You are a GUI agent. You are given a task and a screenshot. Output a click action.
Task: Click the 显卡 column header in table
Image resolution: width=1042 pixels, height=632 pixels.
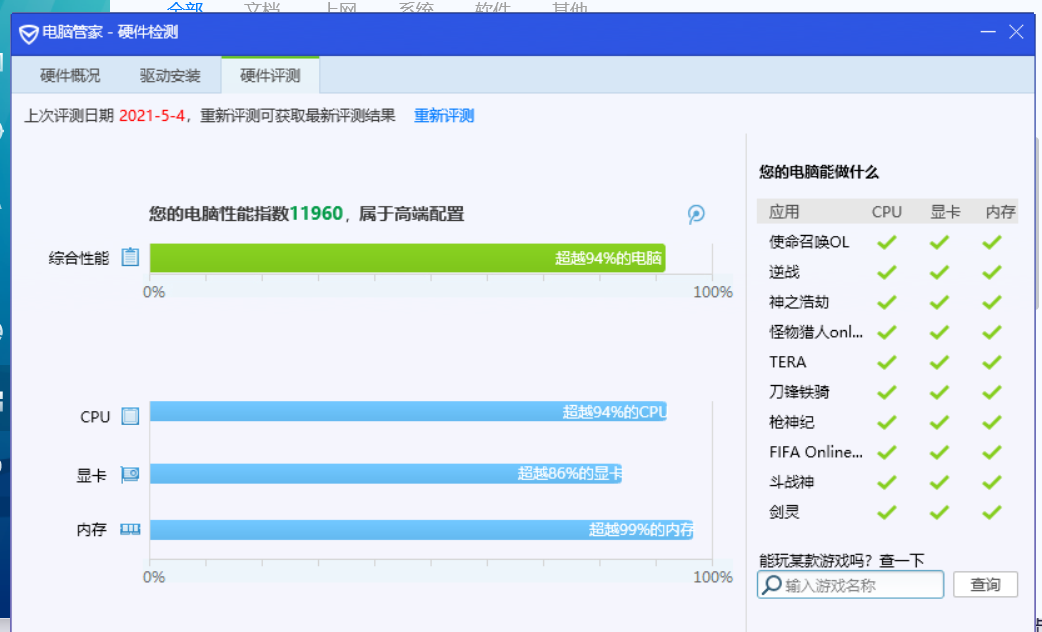[x=945, y=212]
